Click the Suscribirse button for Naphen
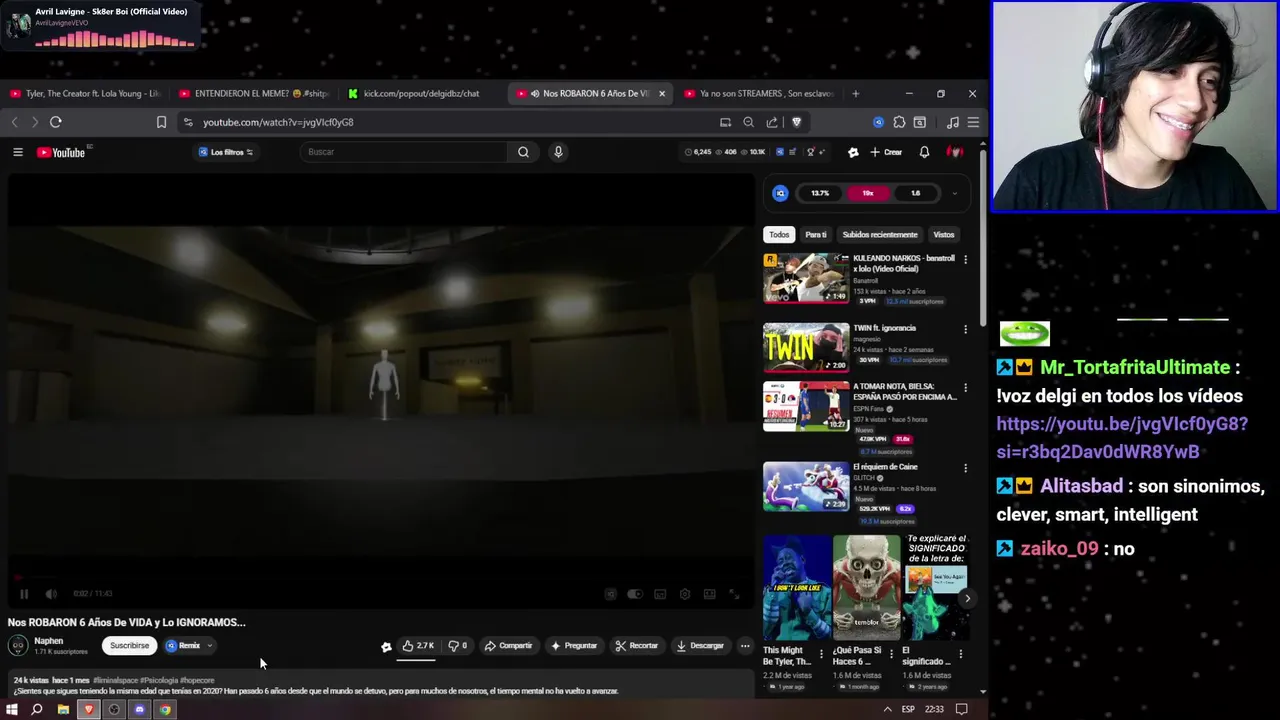 point(129,646)
